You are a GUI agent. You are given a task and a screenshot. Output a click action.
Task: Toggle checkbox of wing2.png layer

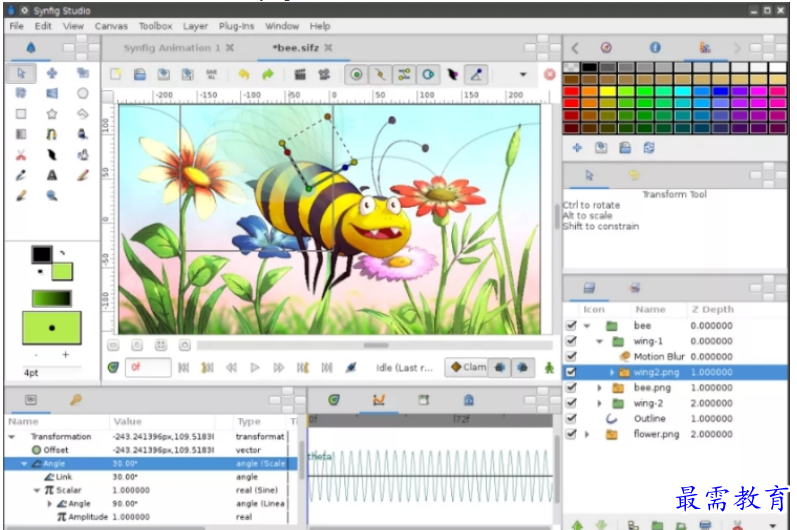tap(571, 372)
